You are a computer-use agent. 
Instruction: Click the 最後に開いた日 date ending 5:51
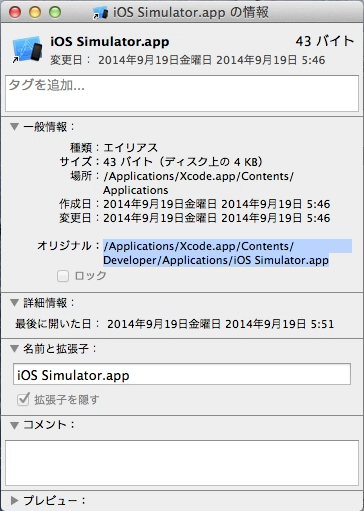pyautogui.click(x=220, y=324)
